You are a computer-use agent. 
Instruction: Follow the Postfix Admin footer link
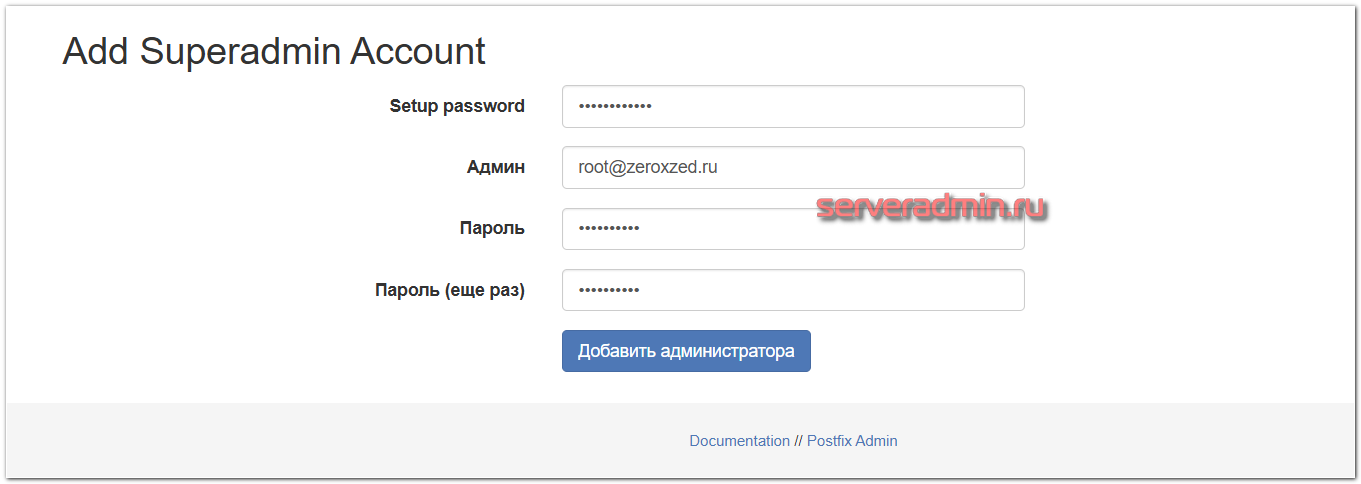click(x=852, y=441)
